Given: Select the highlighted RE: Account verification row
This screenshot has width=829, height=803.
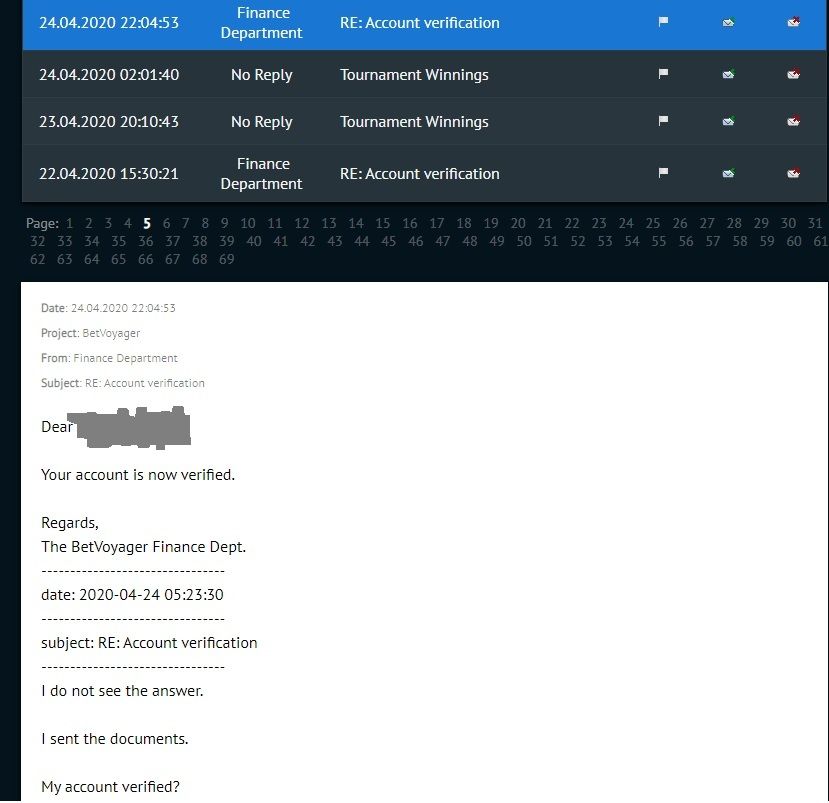Looking at the screenshot, I should [424, 24].
